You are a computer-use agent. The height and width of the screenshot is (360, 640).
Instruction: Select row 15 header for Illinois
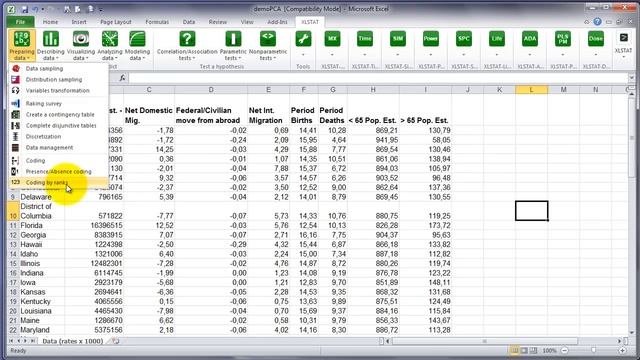pos(13,264)
